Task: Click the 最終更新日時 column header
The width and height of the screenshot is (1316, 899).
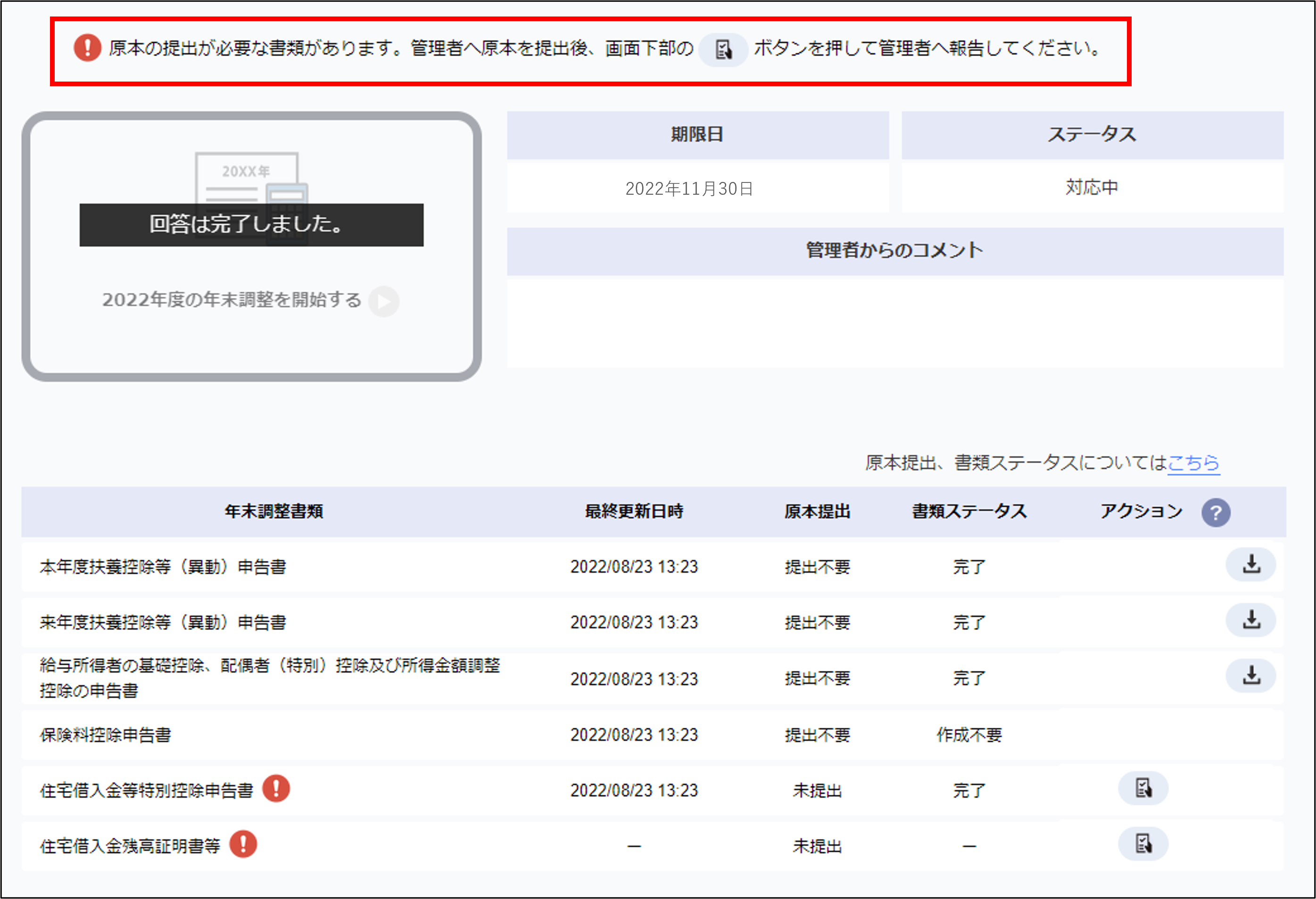Action: tap(634, 512)
